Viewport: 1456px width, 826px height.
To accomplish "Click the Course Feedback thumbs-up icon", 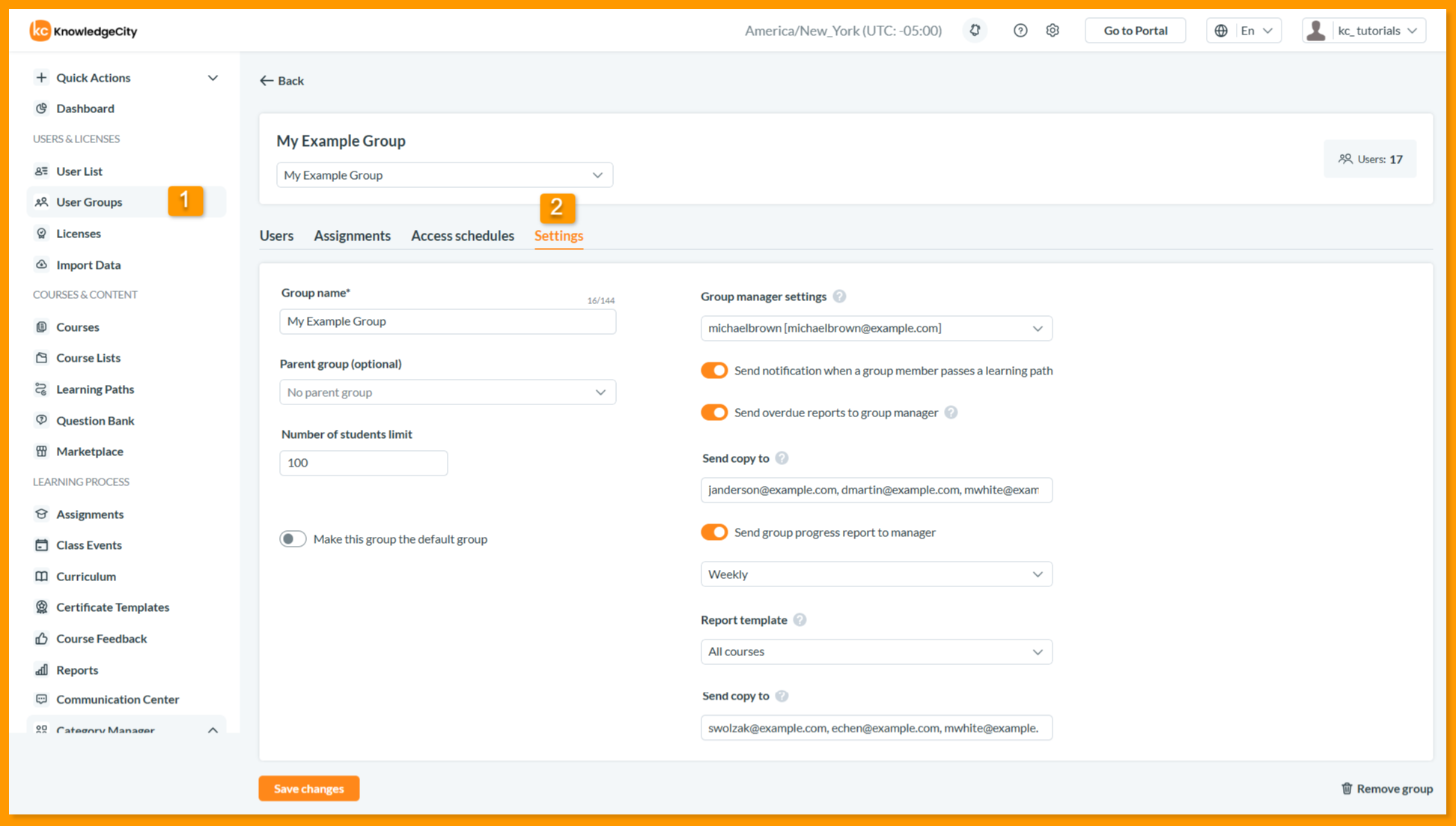I will point(41,639).
